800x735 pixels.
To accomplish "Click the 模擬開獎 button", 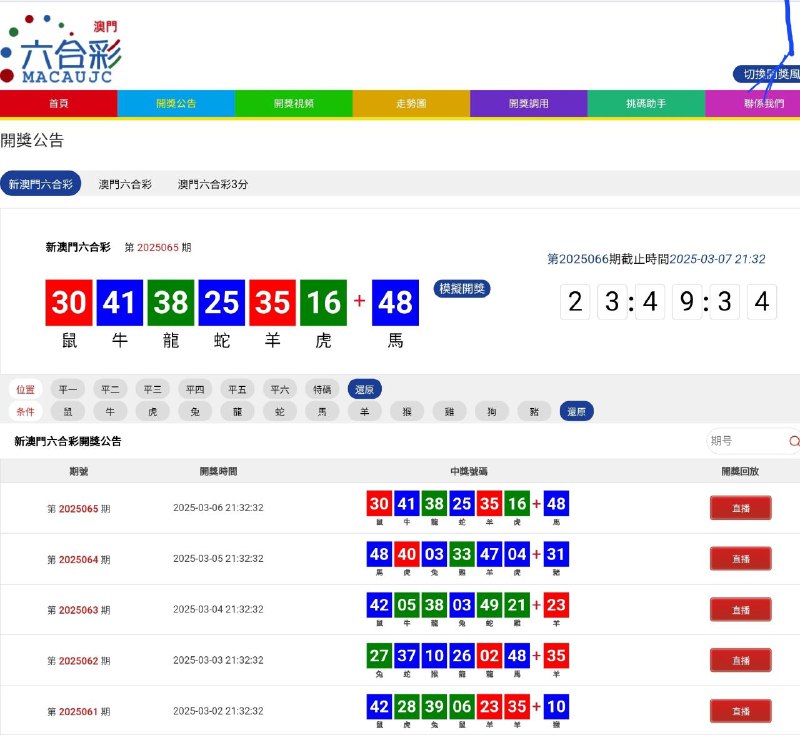I will pos(462,289).
